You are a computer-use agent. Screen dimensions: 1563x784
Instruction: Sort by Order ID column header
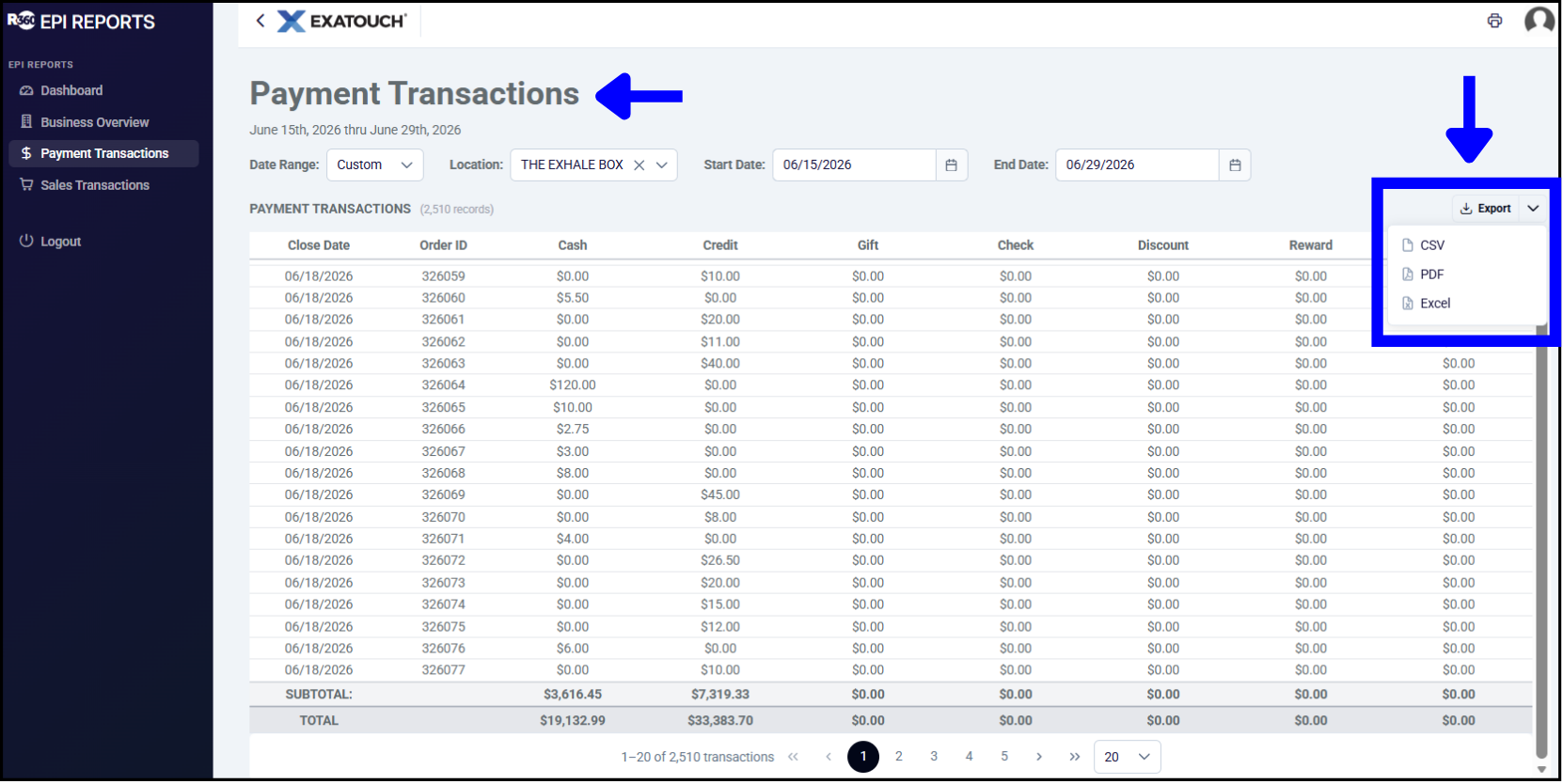tap(443, 245)
